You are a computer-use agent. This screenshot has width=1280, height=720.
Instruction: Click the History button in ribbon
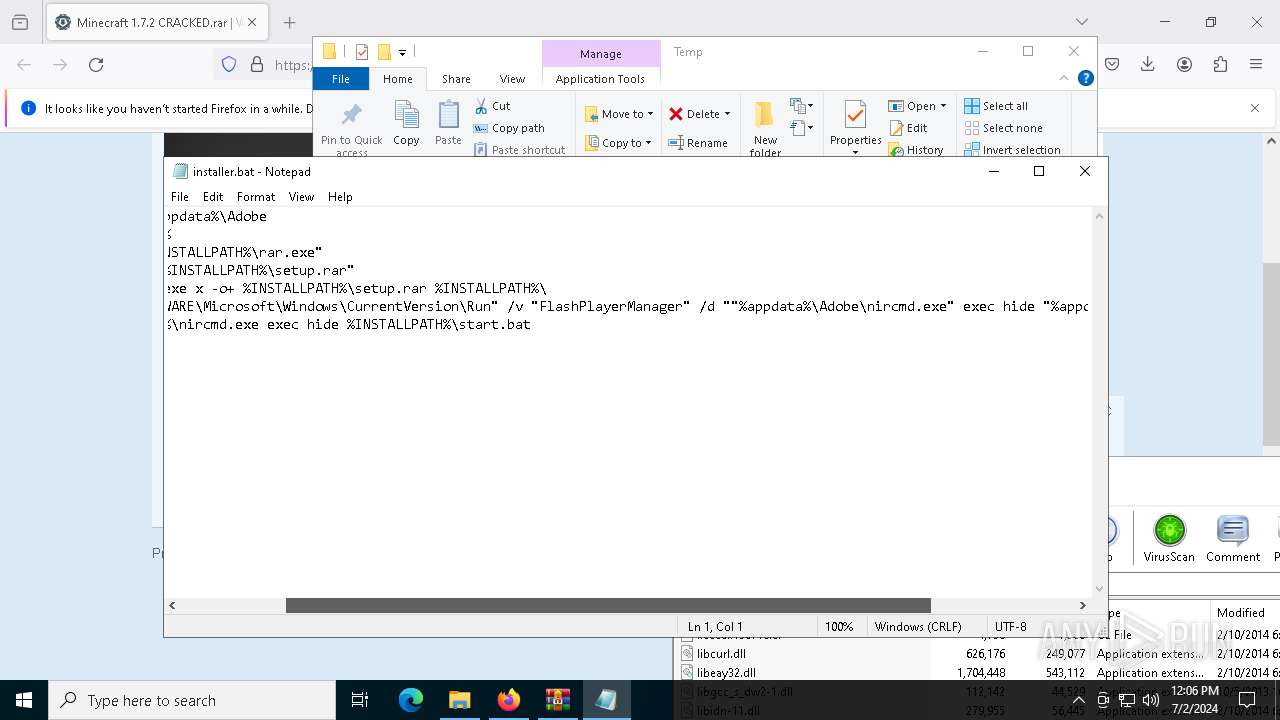click(x=916, y=150)
